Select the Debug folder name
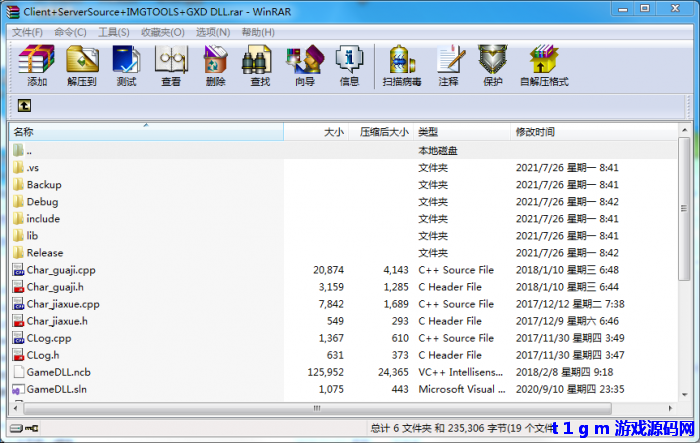This screenshot has height=443, width=700. 42,202
